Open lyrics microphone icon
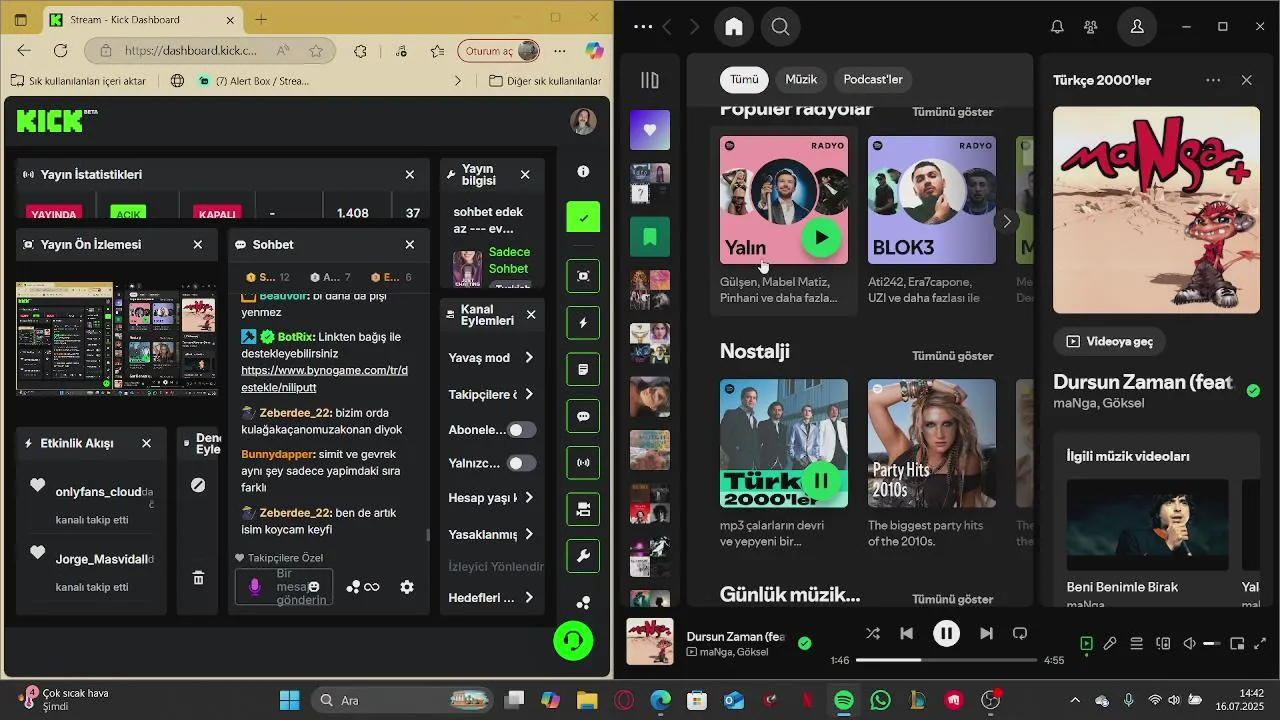This screenshot has height=720, width=1280. (1110, 644)
